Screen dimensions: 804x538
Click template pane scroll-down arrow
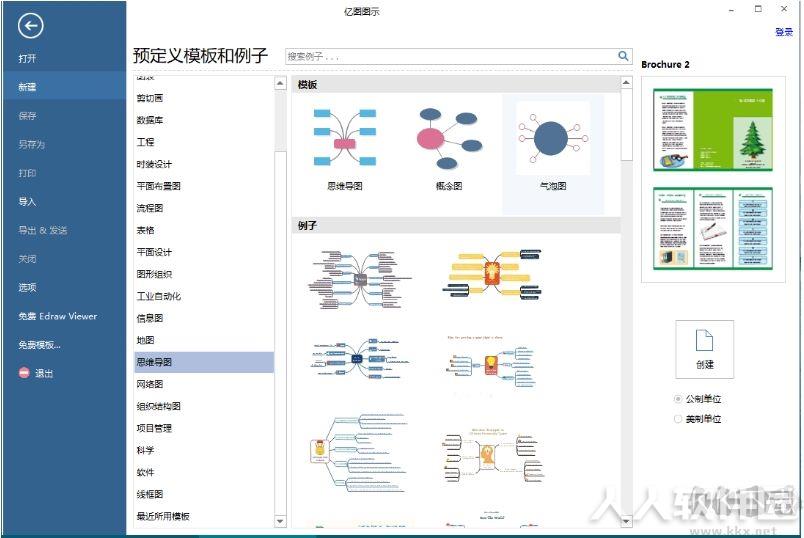click(626, 522)
